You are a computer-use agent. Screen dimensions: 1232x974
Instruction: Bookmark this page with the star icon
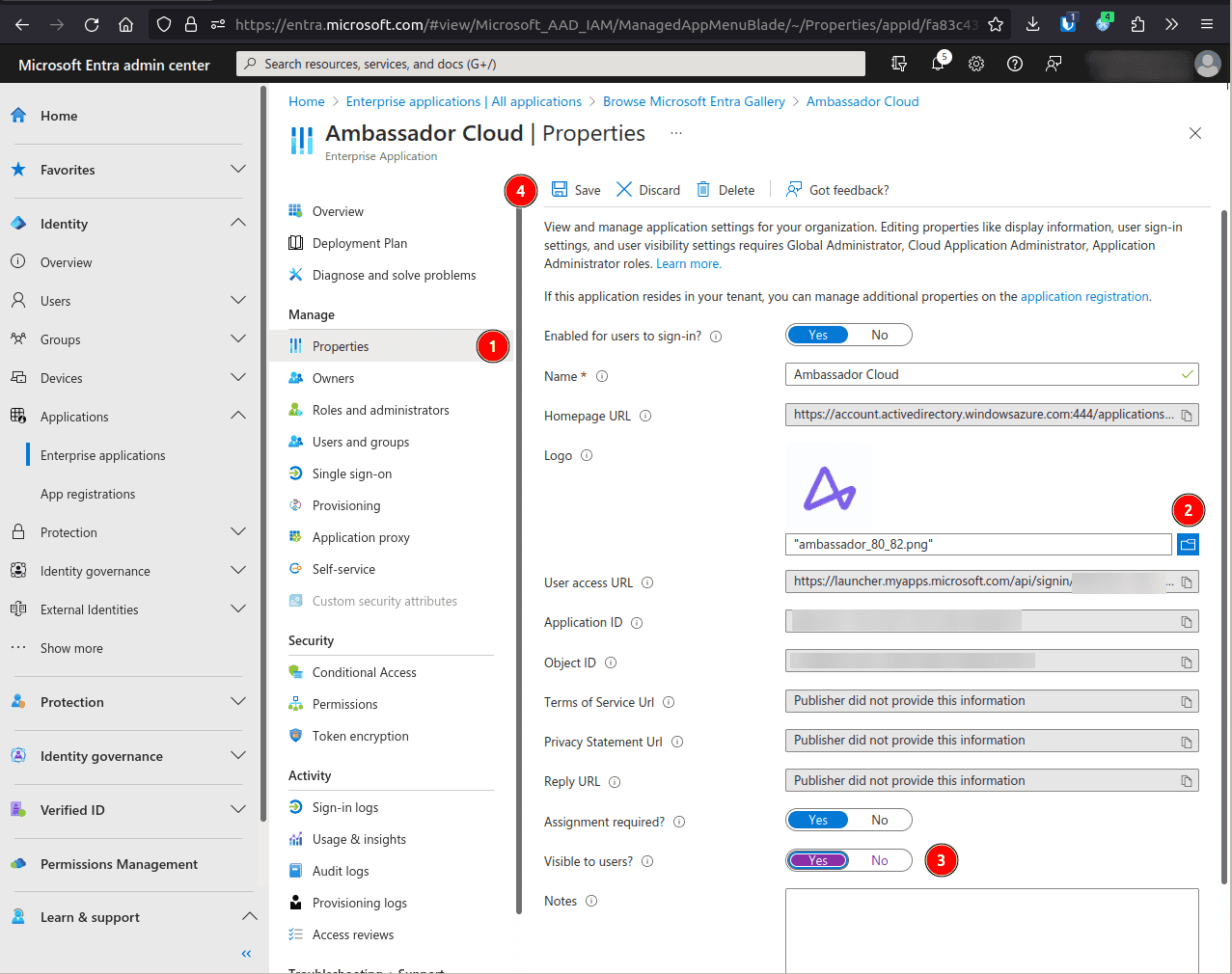pos(996,24)
